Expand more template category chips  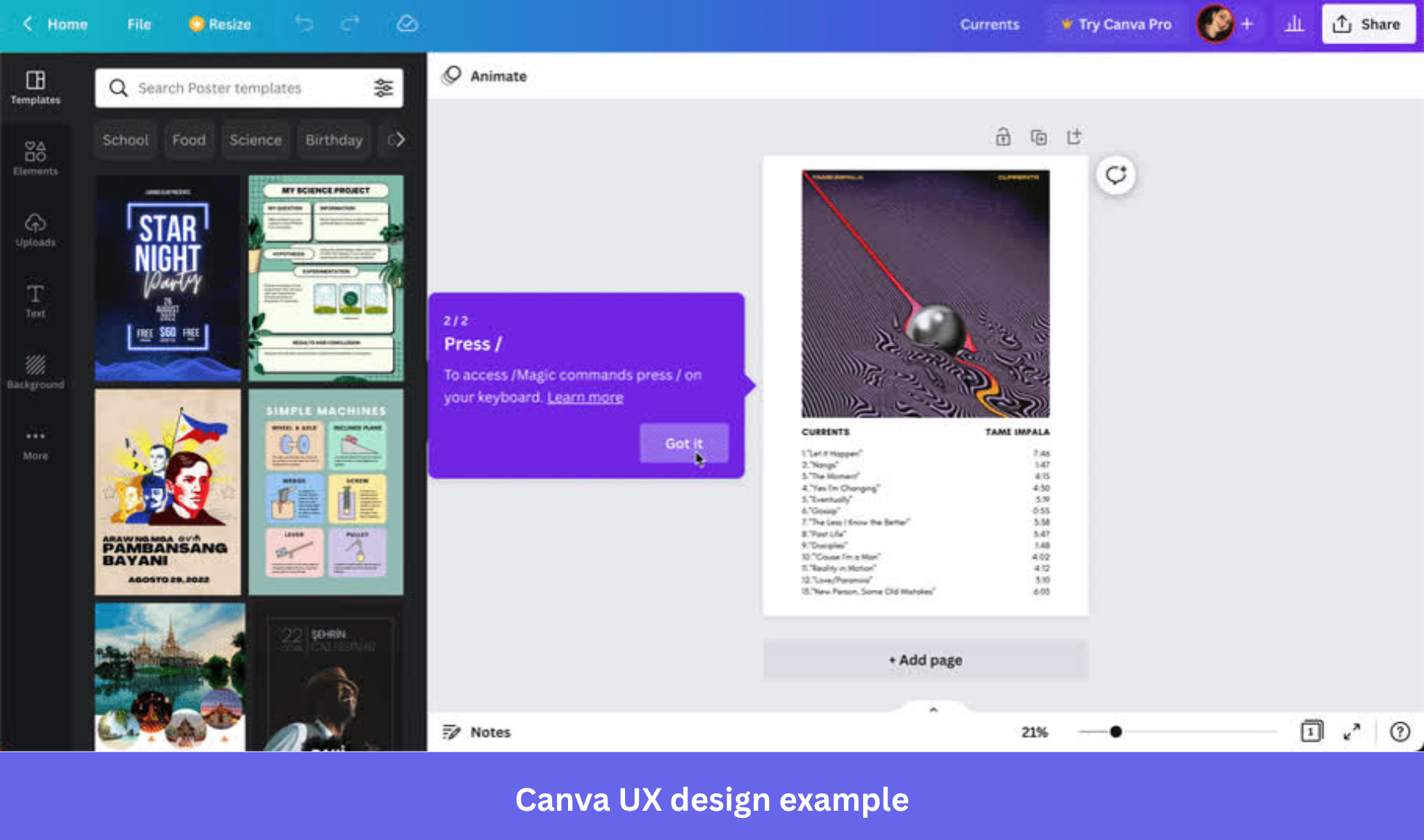click(x=399, y=140)
